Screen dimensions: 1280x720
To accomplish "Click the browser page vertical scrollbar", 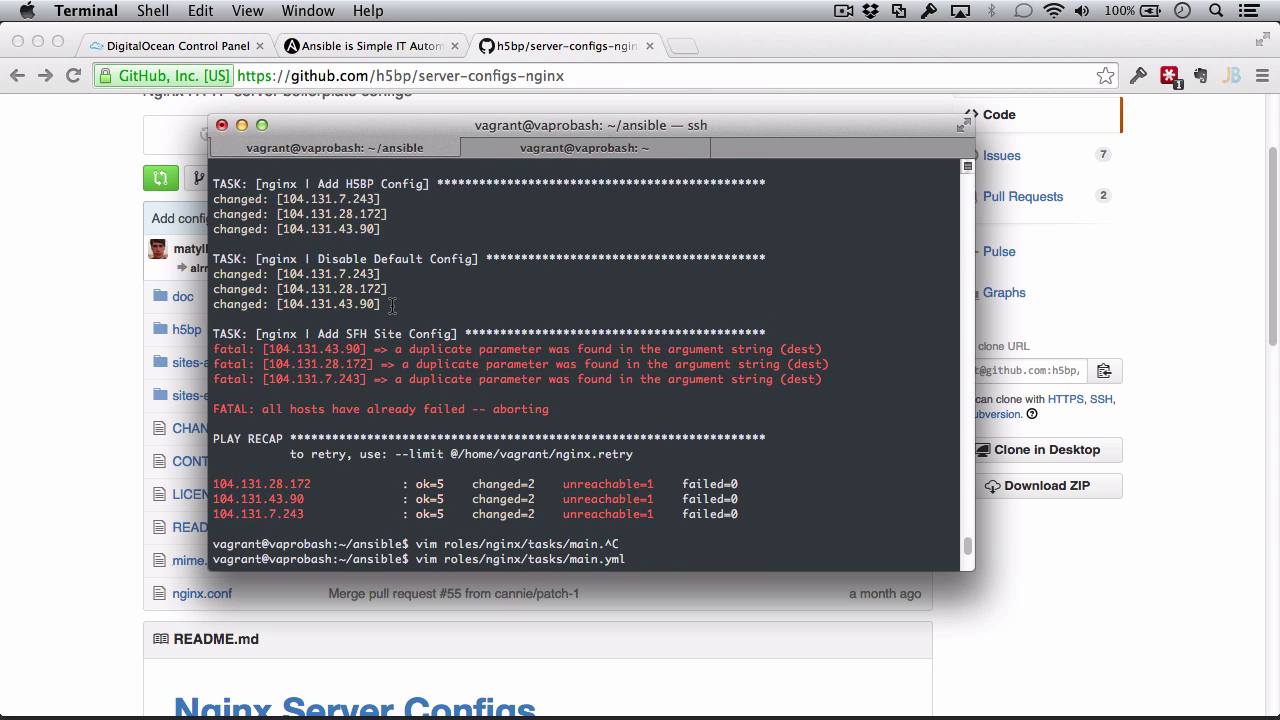I will pyautogui.click(x=1273, y=246).
